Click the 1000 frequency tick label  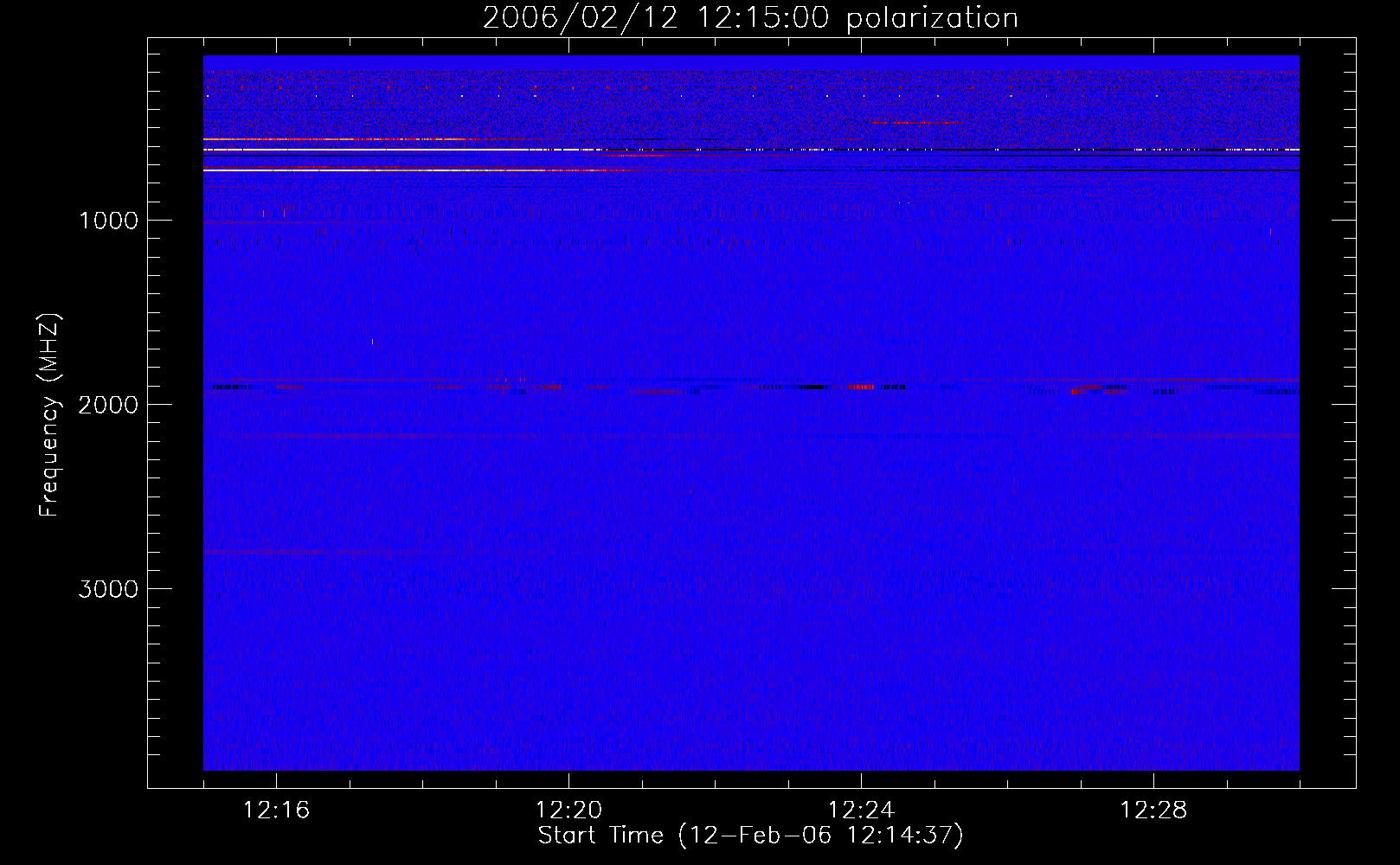108,221
